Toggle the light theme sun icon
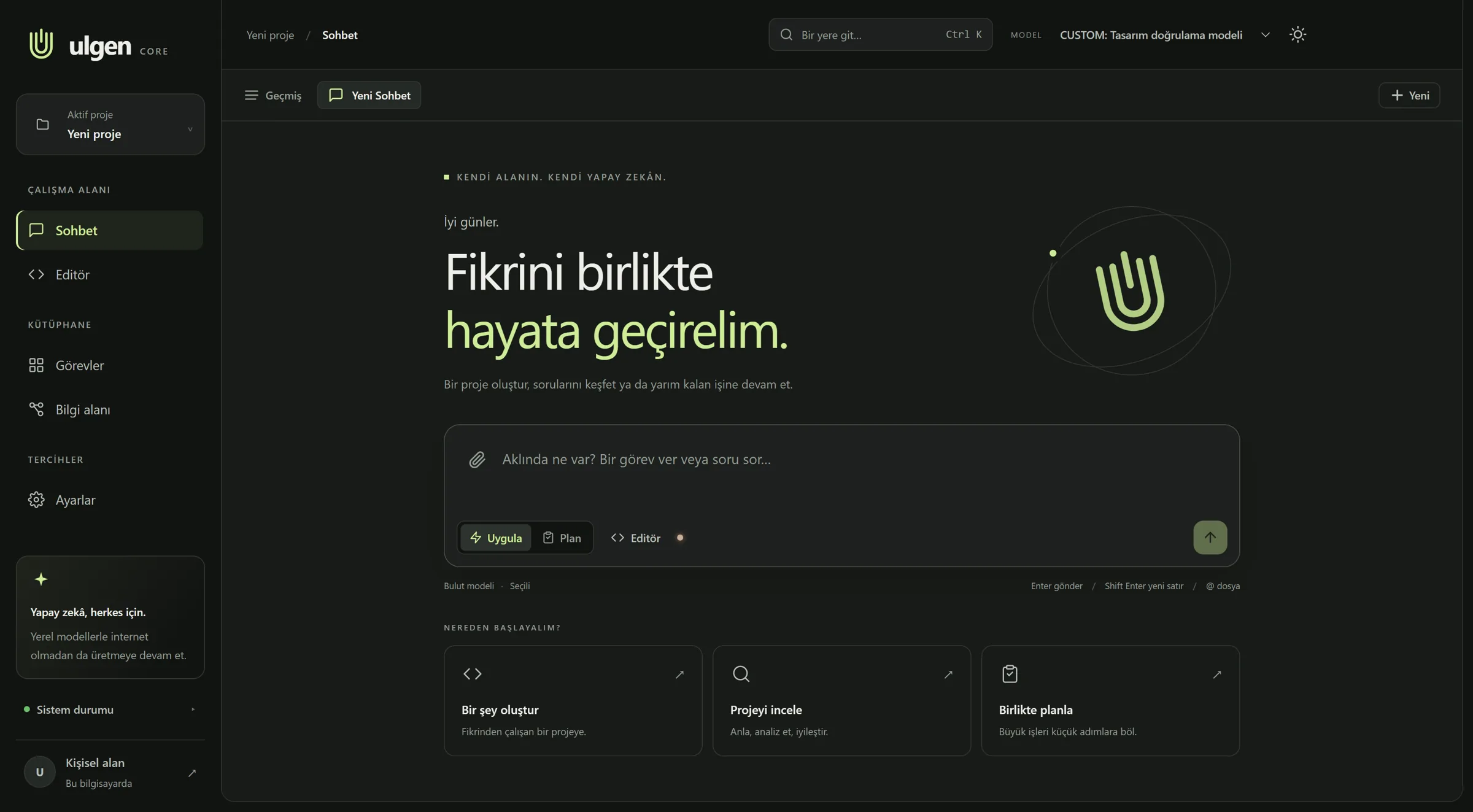Image resolution: width=1473 pixels, height=812 pixels. point(1297,34)
